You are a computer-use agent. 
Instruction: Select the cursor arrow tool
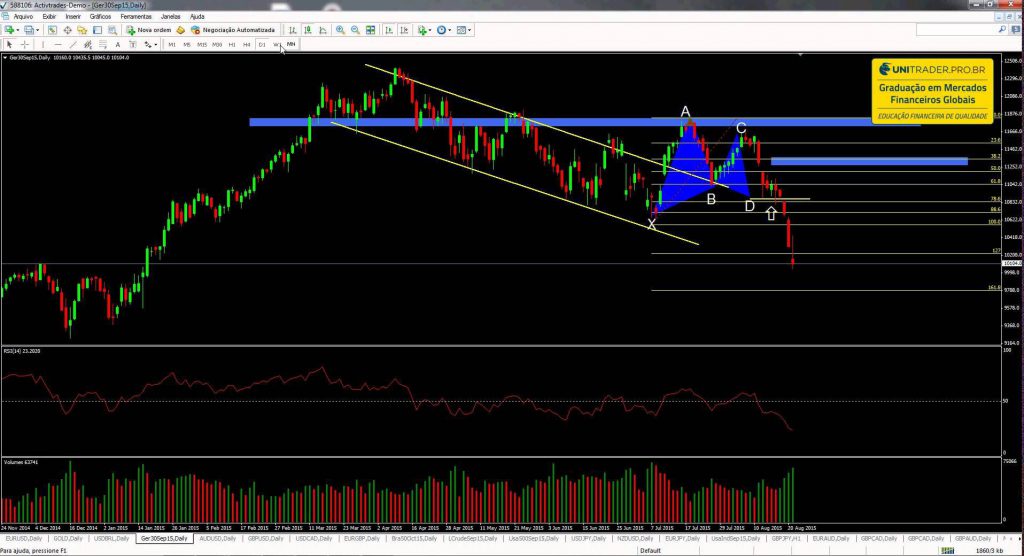pos(9,44)
